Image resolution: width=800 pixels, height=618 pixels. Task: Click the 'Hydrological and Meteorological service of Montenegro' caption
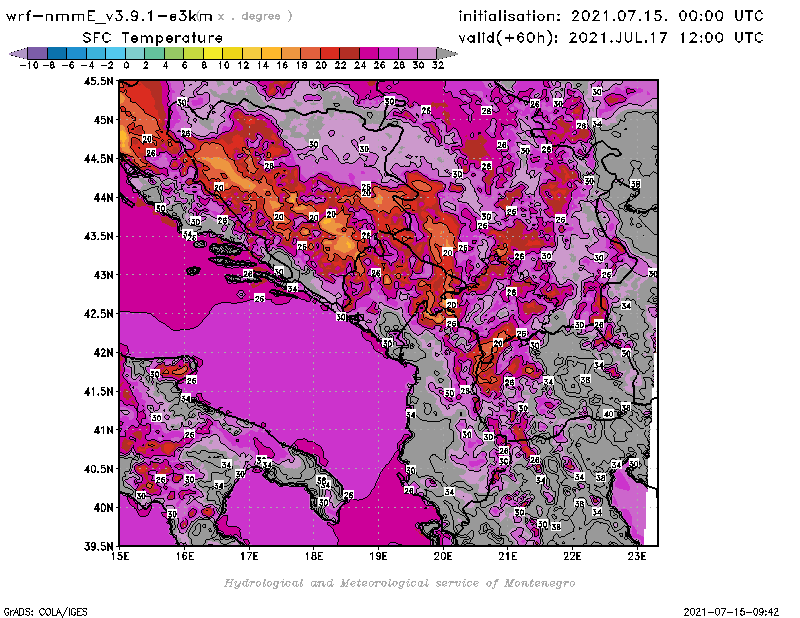tap(399, 583)
